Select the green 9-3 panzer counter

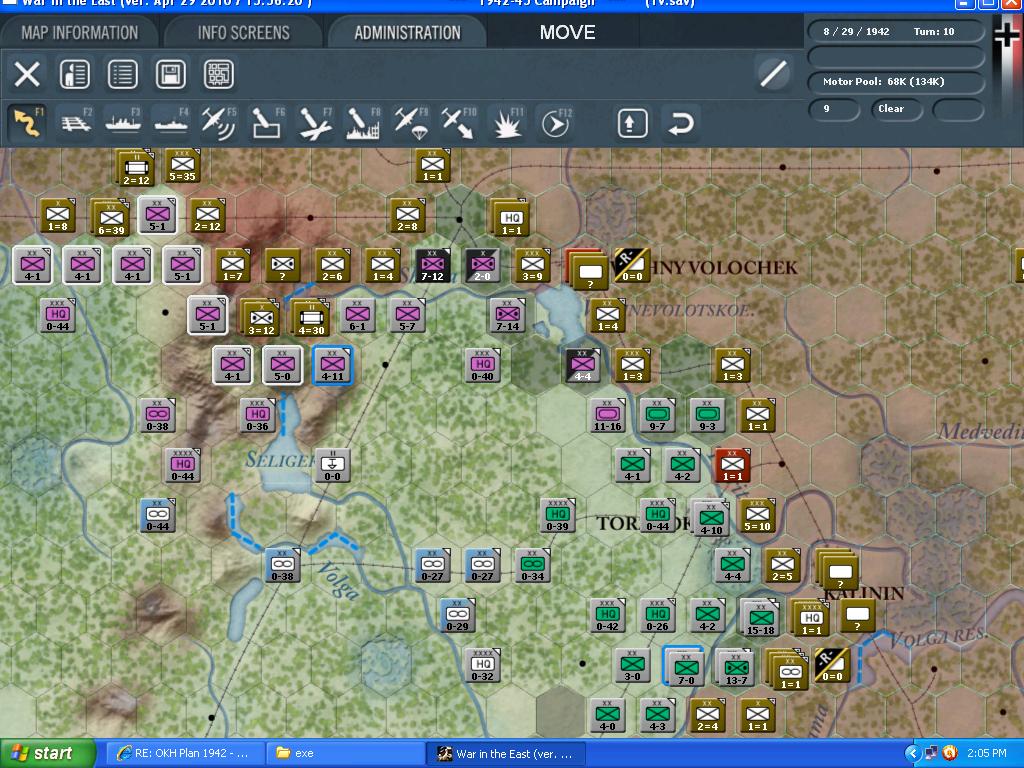pos(707,415)
